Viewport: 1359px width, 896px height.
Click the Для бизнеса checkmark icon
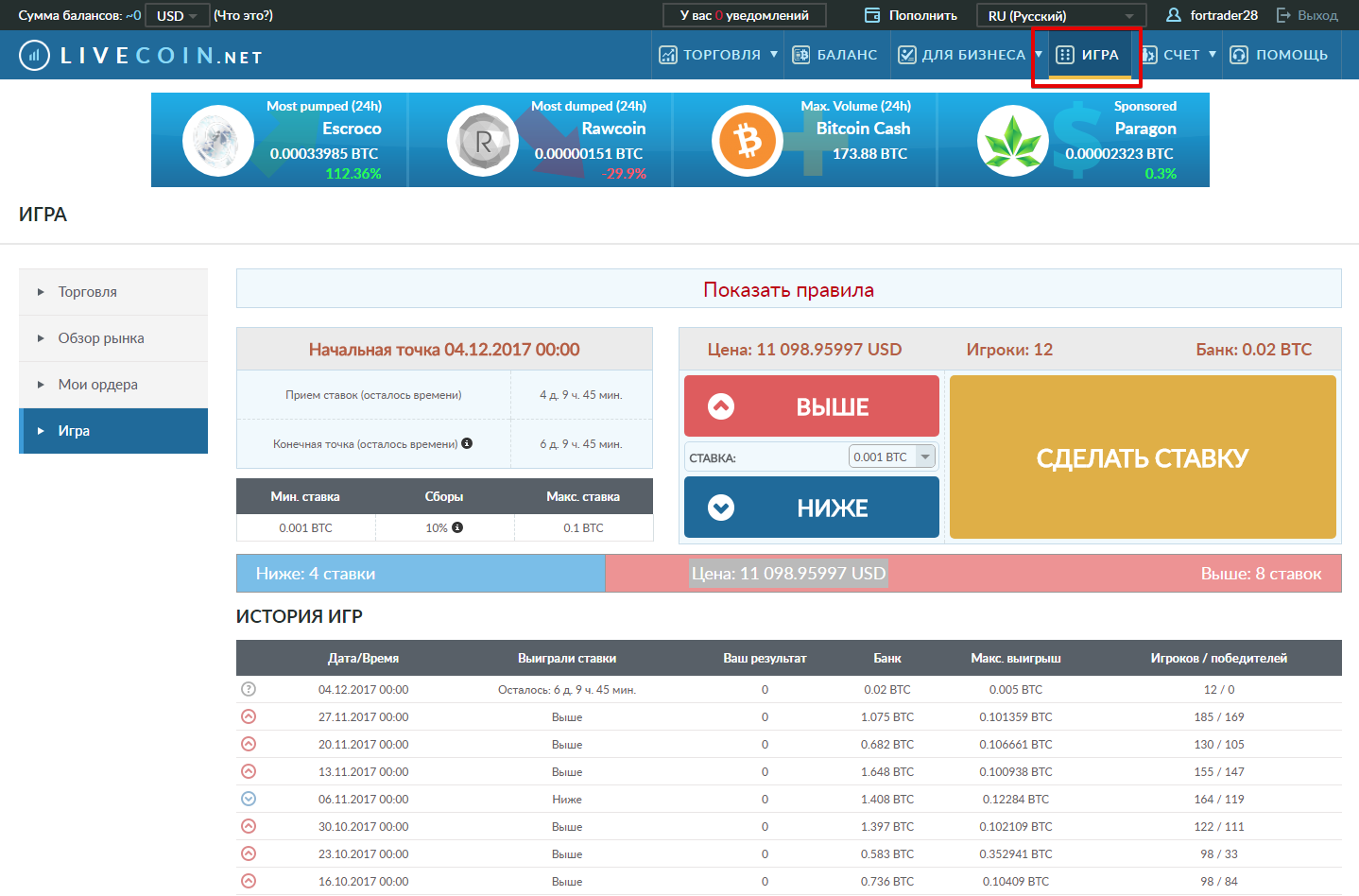(x=907, y=55)
